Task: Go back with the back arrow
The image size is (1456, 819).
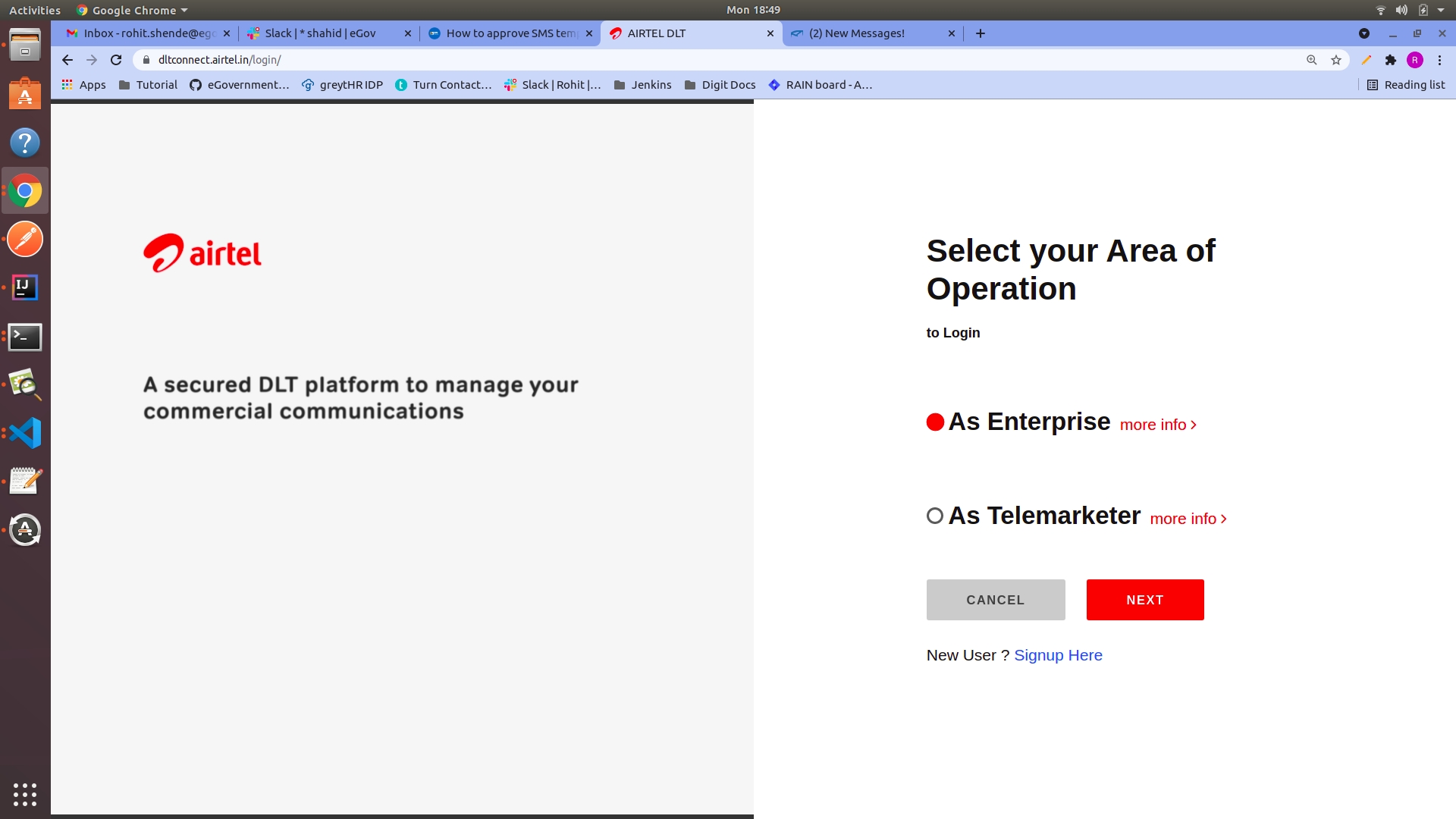Action: pyautogui.click(x=67, y=60)
